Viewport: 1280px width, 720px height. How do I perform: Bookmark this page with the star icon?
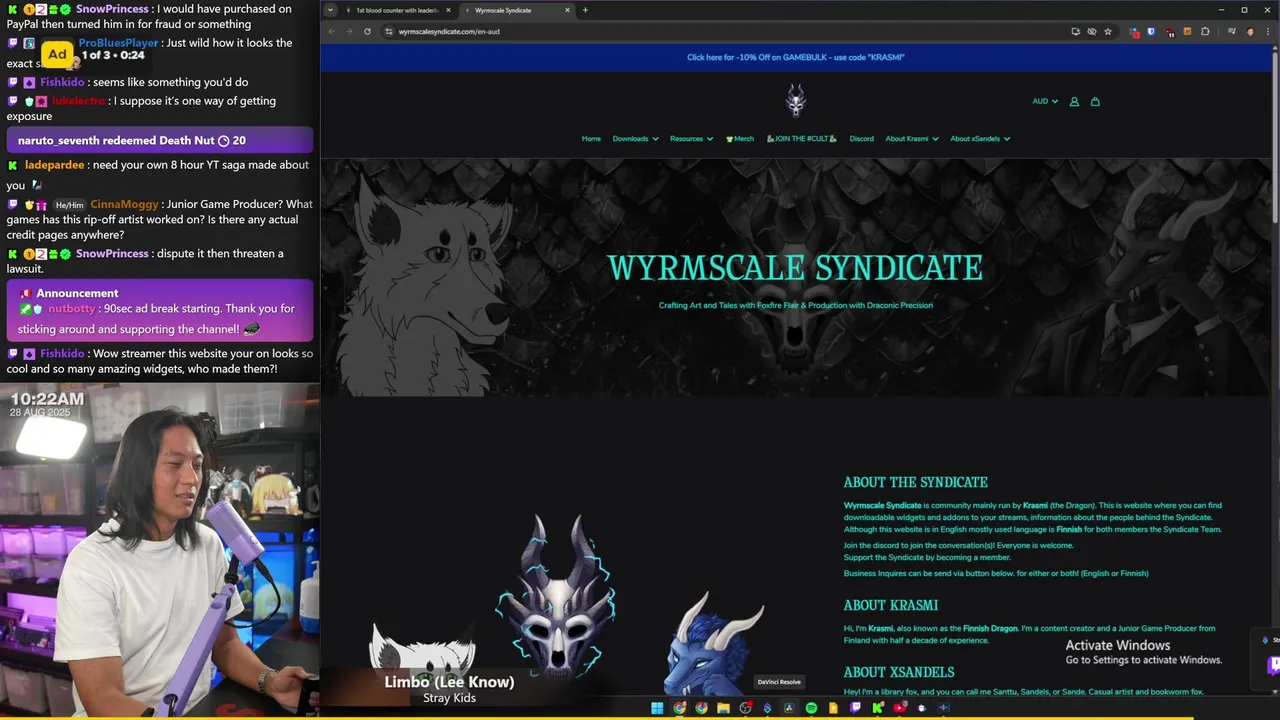click(1108, 31)
